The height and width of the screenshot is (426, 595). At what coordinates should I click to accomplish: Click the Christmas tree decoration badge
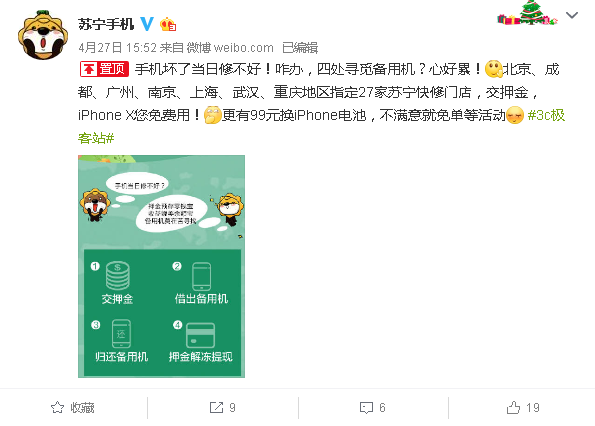[x=528, y=13]
